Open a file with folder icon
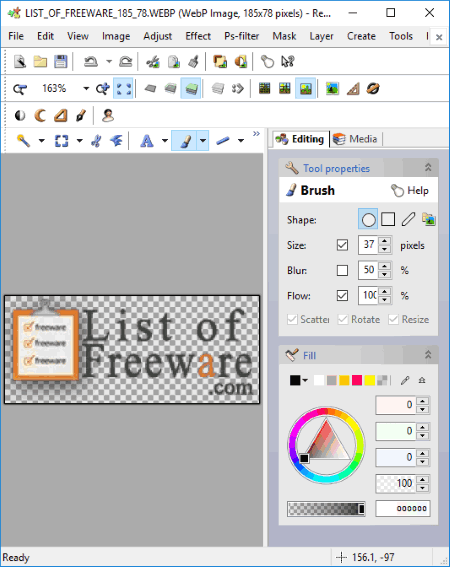The height and width of the screenshot is (567, 450). point(40,61)
